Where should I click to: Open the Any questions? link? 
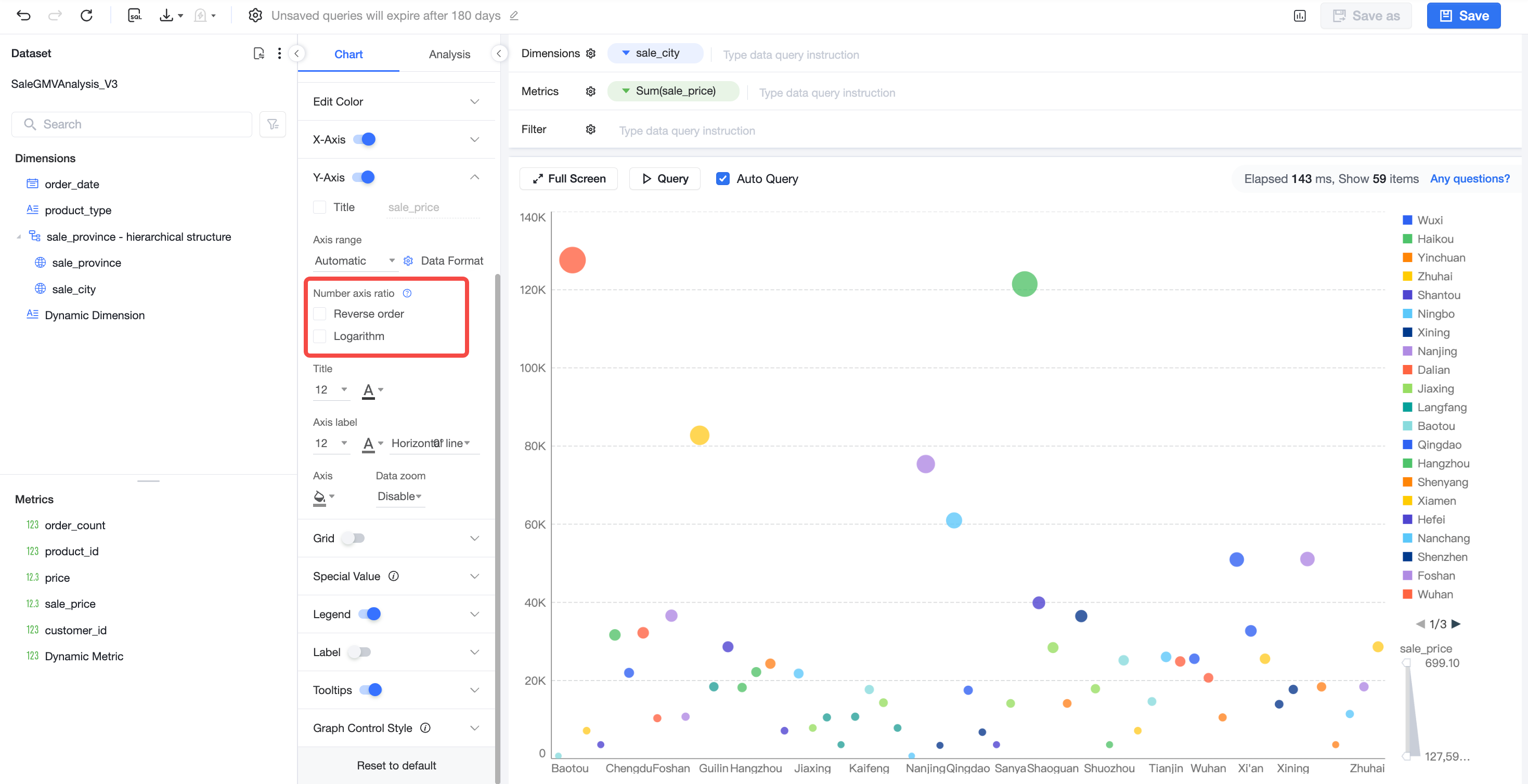click(1470, 179)
